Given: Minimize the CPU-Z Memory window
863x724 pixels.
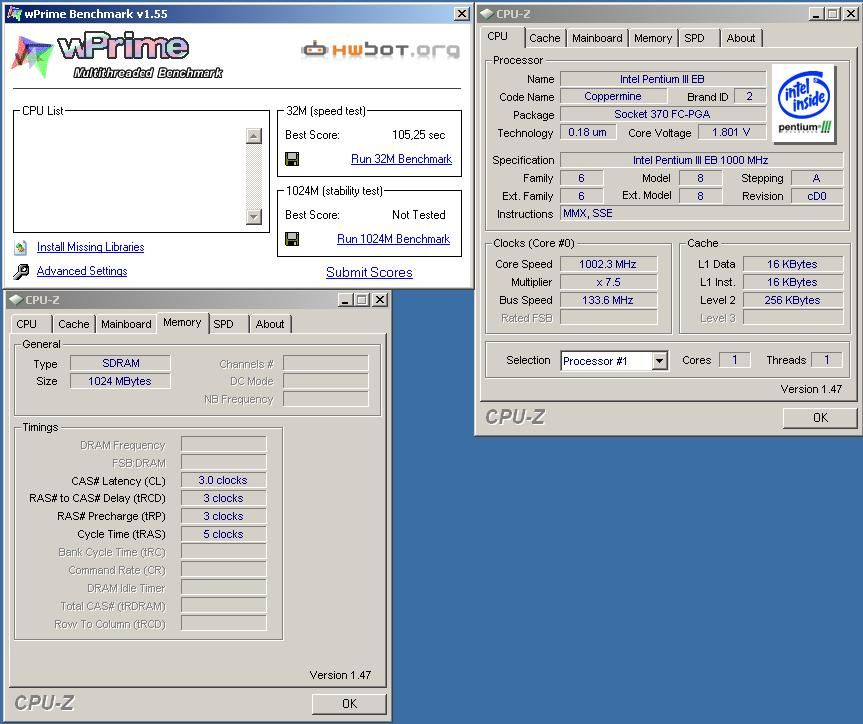Looking at the screenshot, I should [345, 300].
